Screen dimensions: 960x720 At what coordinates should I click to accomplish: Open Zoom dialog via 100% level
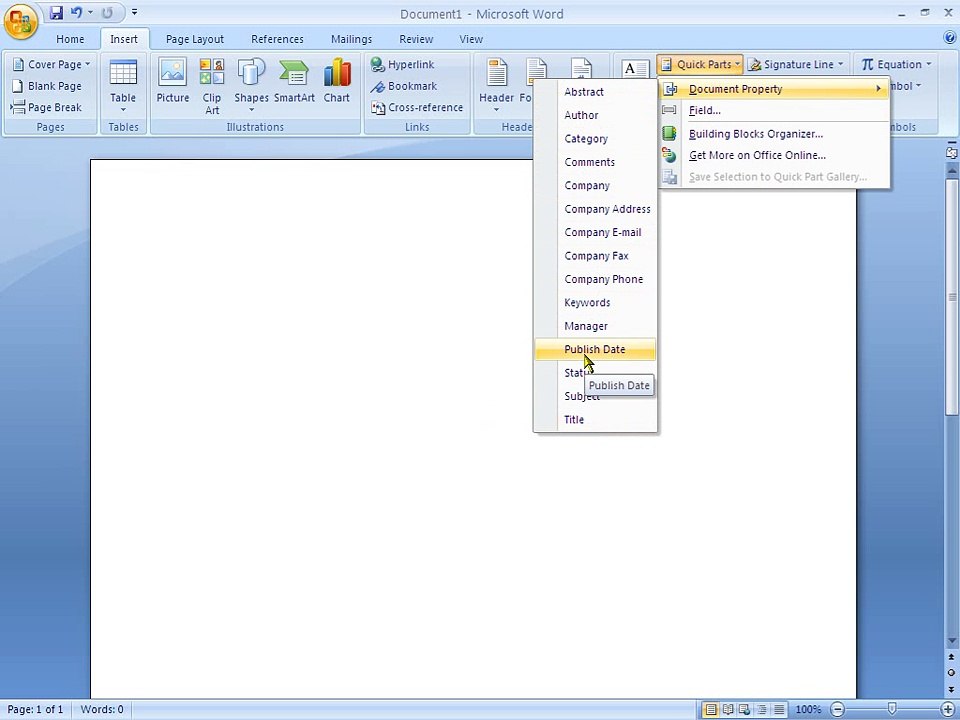(x=808, y=710)
